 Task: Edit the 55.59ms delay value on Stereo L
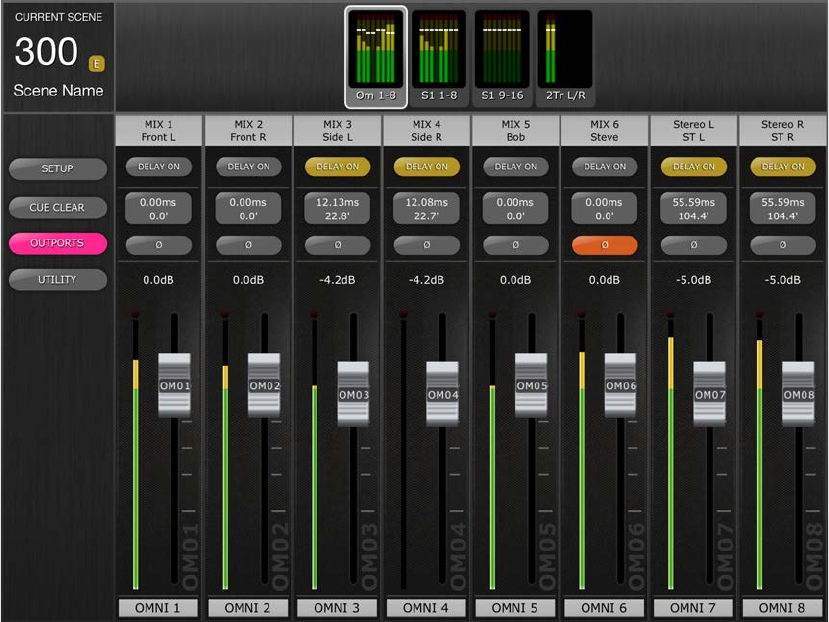tap(693, 207)
